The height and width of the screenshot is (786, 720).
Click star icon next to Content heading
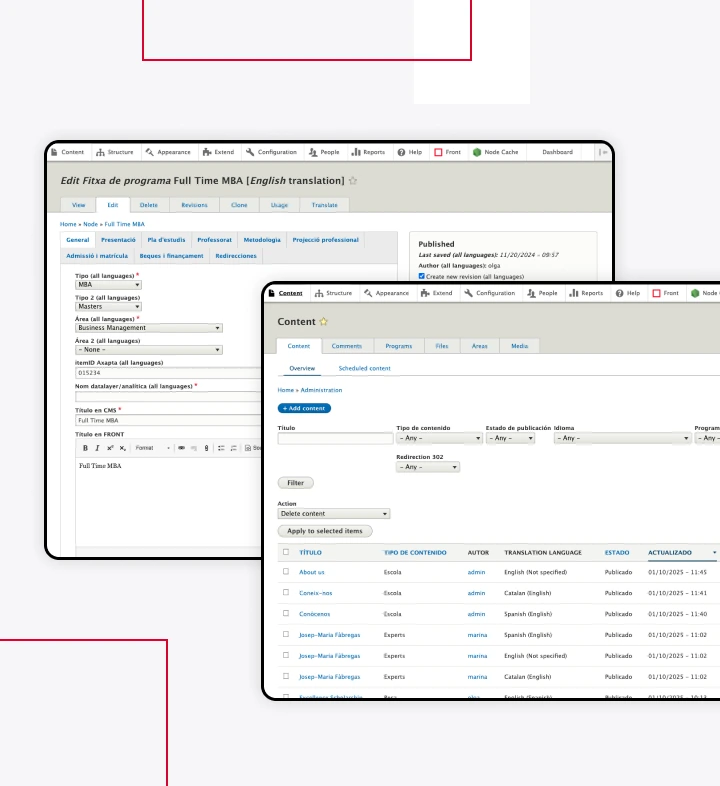point(323,322)
